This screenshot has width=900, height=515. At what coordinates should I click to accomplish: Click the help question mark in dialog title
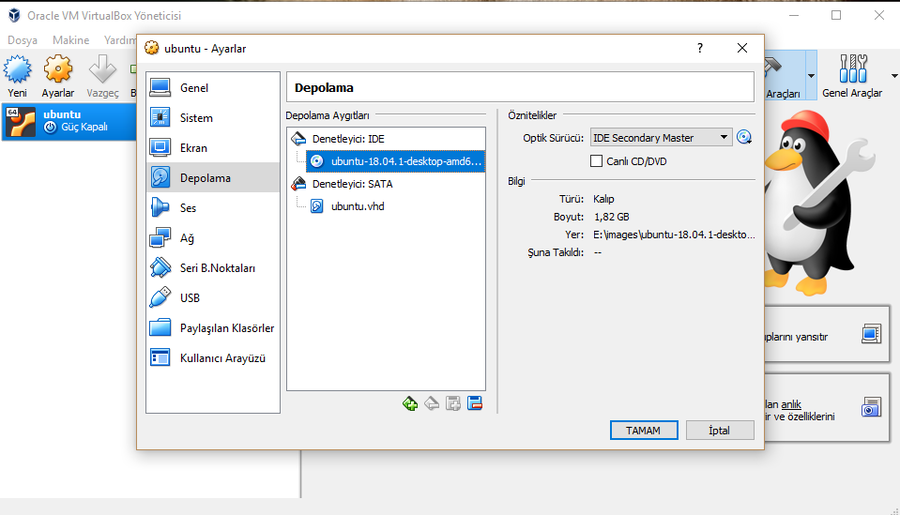(x=700, y=48)
